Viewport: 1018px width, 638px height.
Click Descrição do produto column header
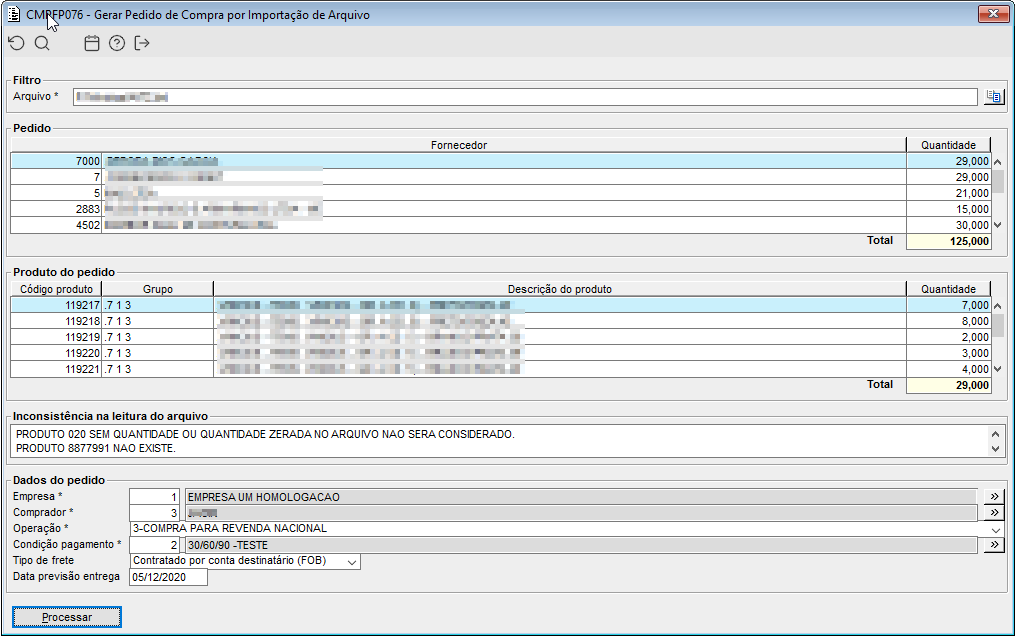pos(560,289)
